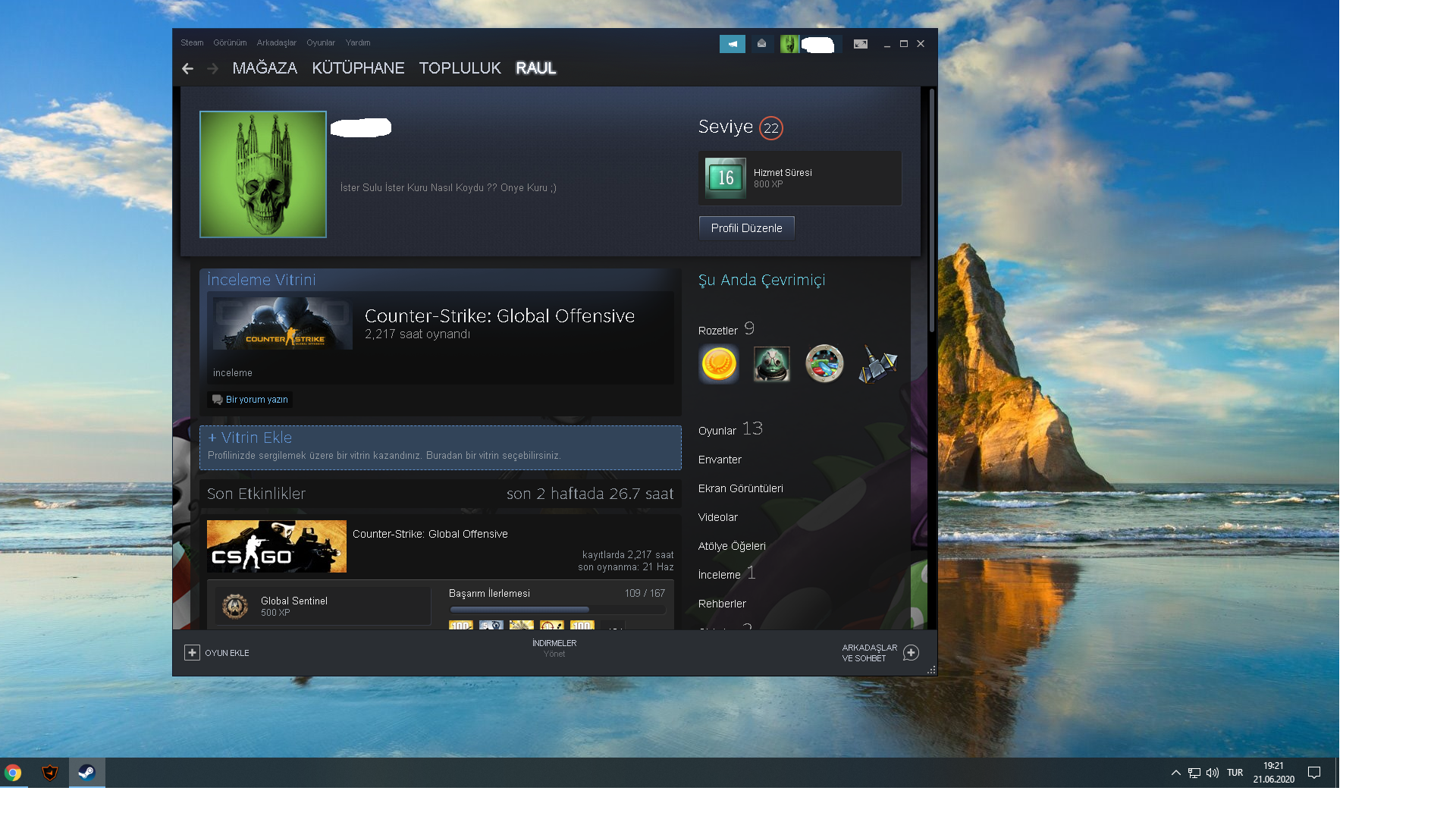Show hidden system tray icons
This screenshot has width=1456, height=819.
coord(1176,773)
